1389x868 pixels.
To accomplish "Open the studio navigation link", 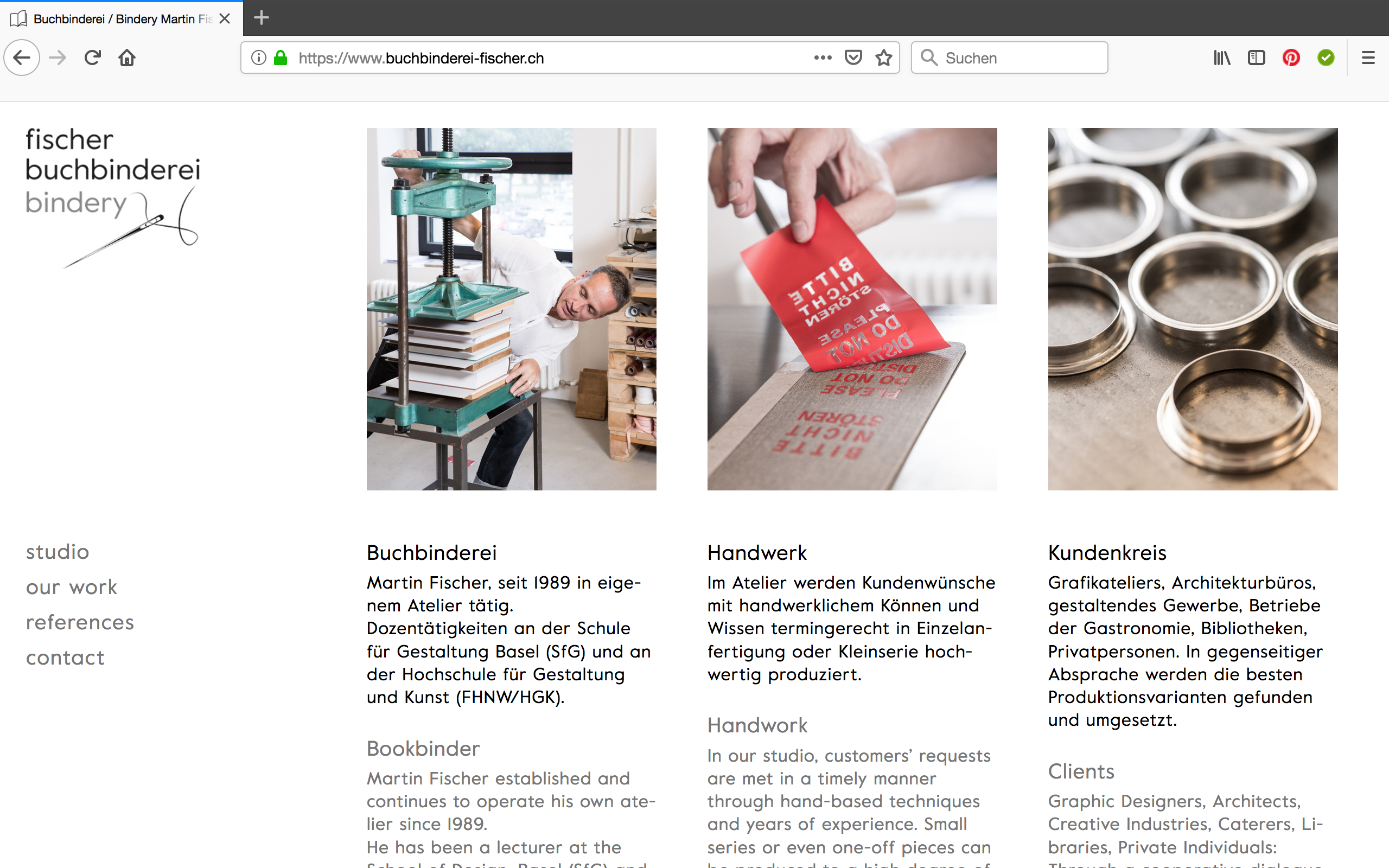I will [x=58, y=552].
